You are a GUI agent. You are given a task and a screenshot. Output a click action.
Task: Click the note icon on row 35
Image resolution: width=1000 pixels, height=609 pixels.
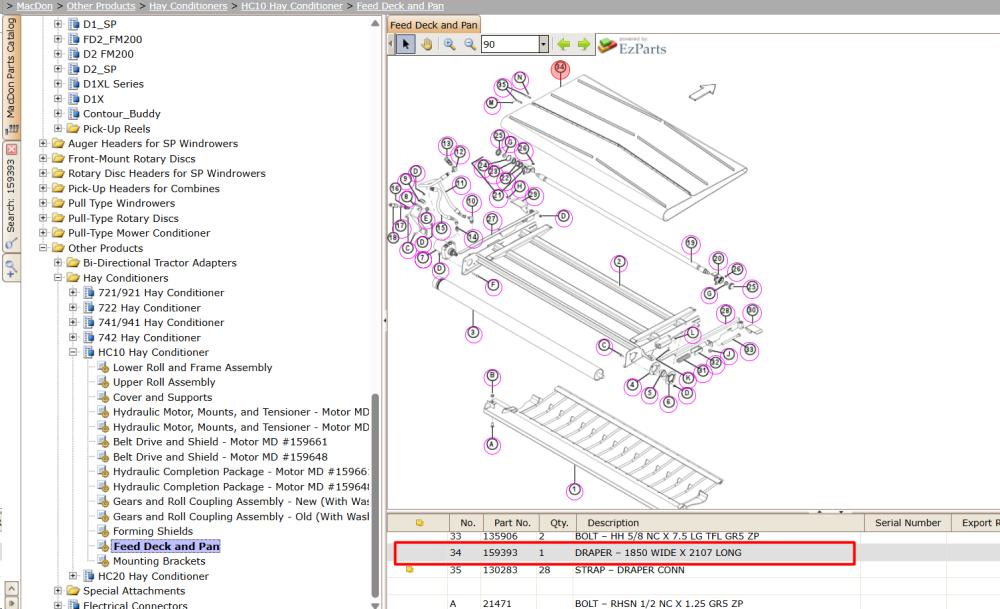pos(409,569)
